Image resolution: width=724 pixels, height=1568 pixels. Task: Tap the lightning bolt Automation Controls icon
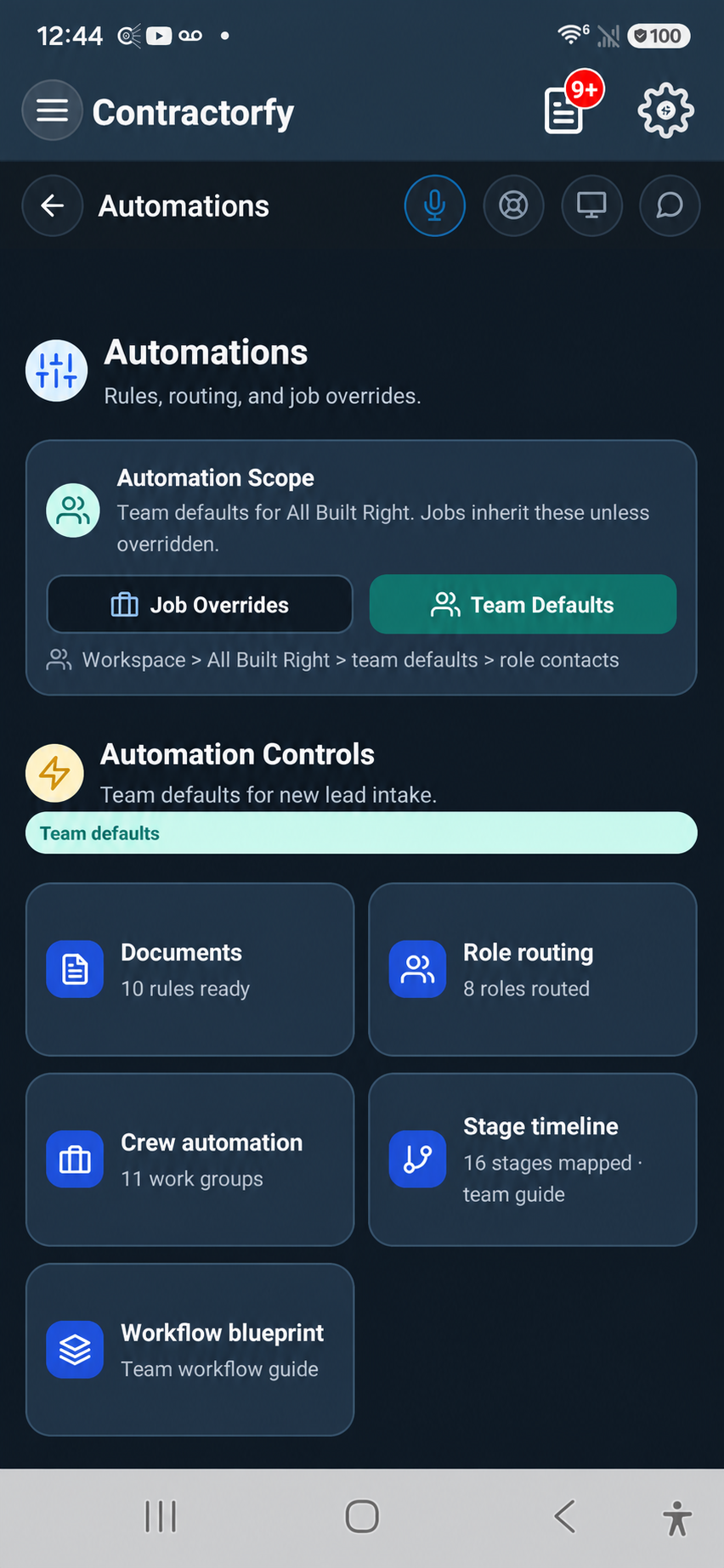55,773
